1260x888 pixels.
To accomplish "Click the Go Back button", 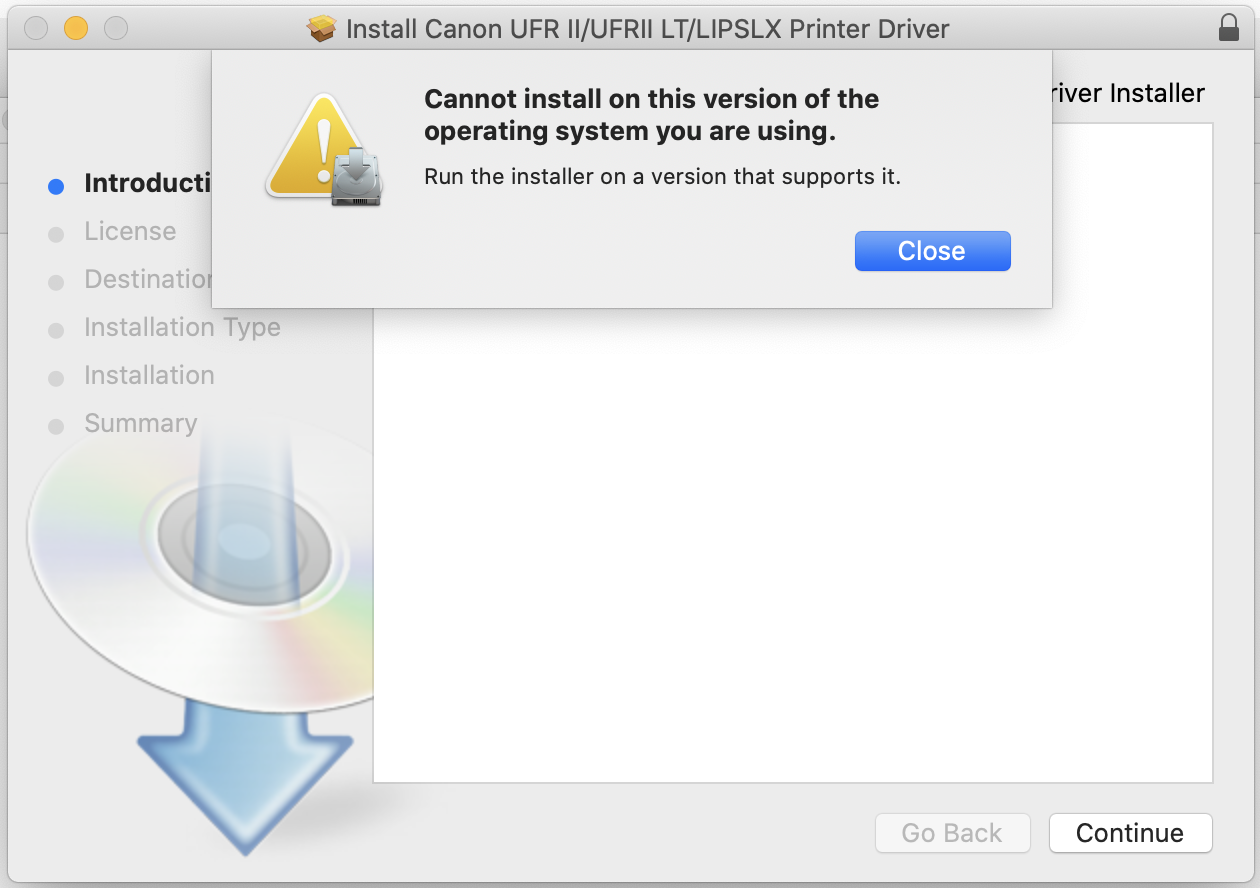I will (x=951, y=833).
